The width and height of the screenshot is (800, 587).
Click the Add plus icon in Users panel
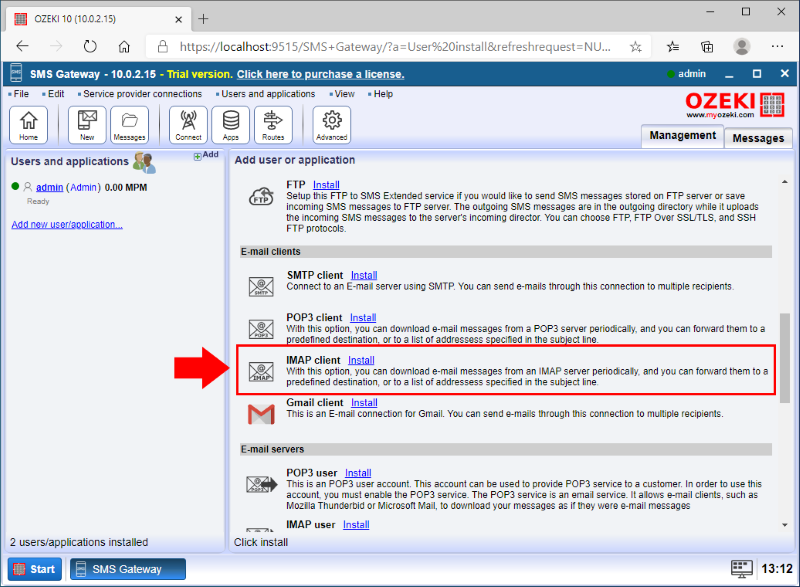point(197,157)
